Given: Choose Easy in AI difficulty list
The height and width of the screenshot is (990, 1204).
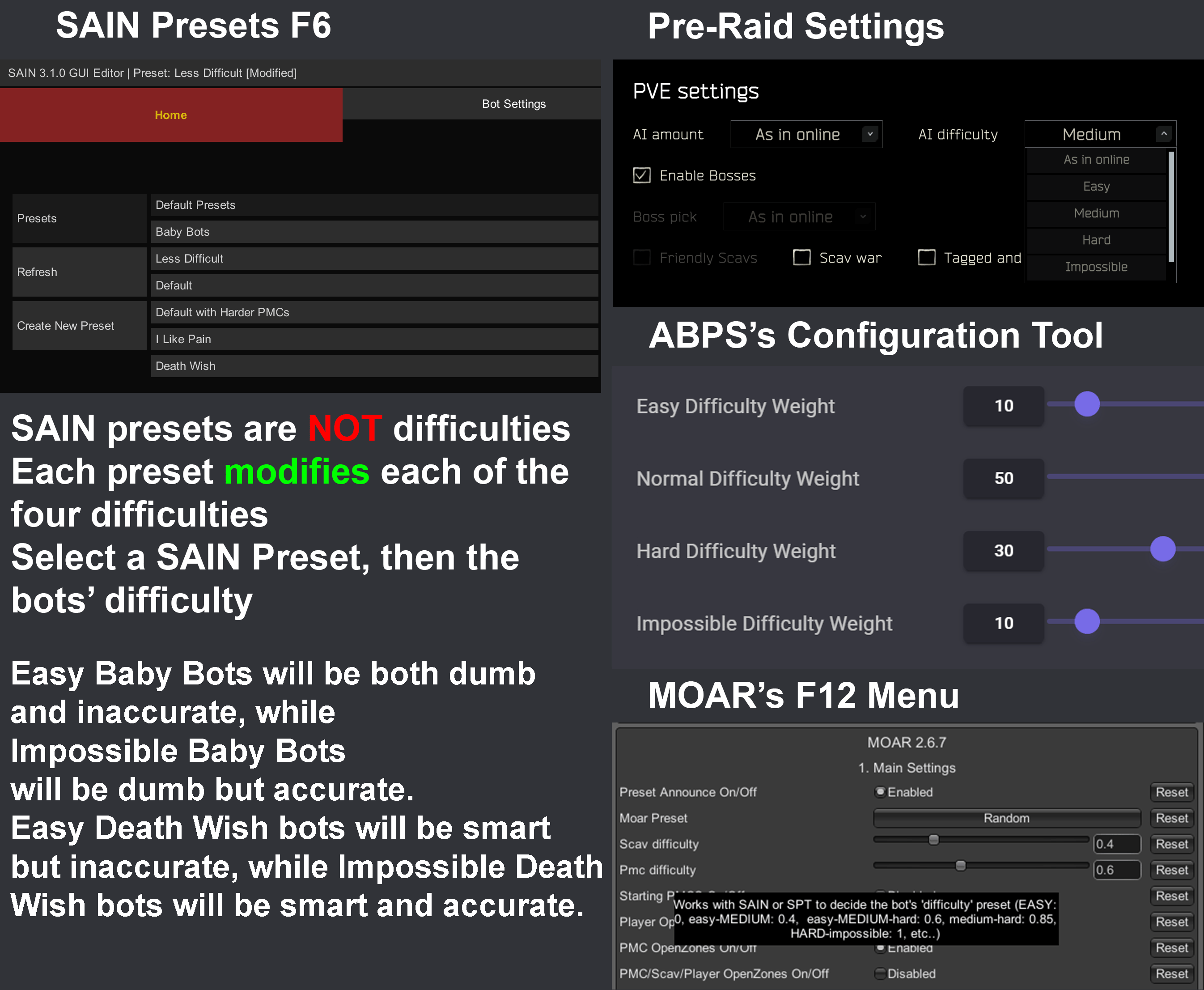Looking at the screenshot, I should tap(1096, 187).
